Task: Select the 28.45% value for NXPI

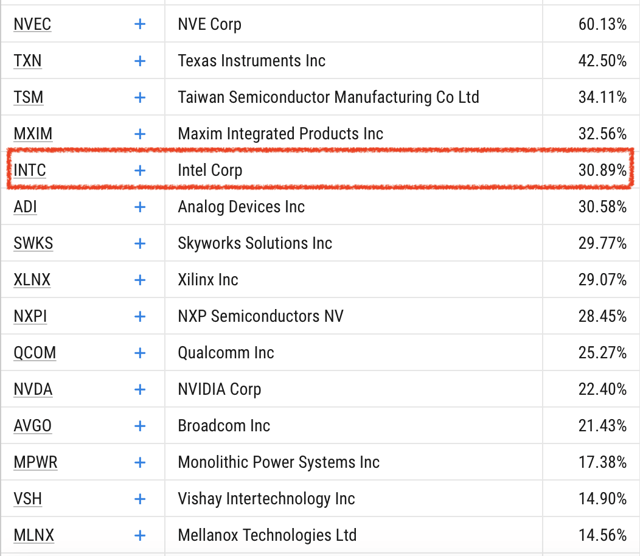Action: pos(602,316)
